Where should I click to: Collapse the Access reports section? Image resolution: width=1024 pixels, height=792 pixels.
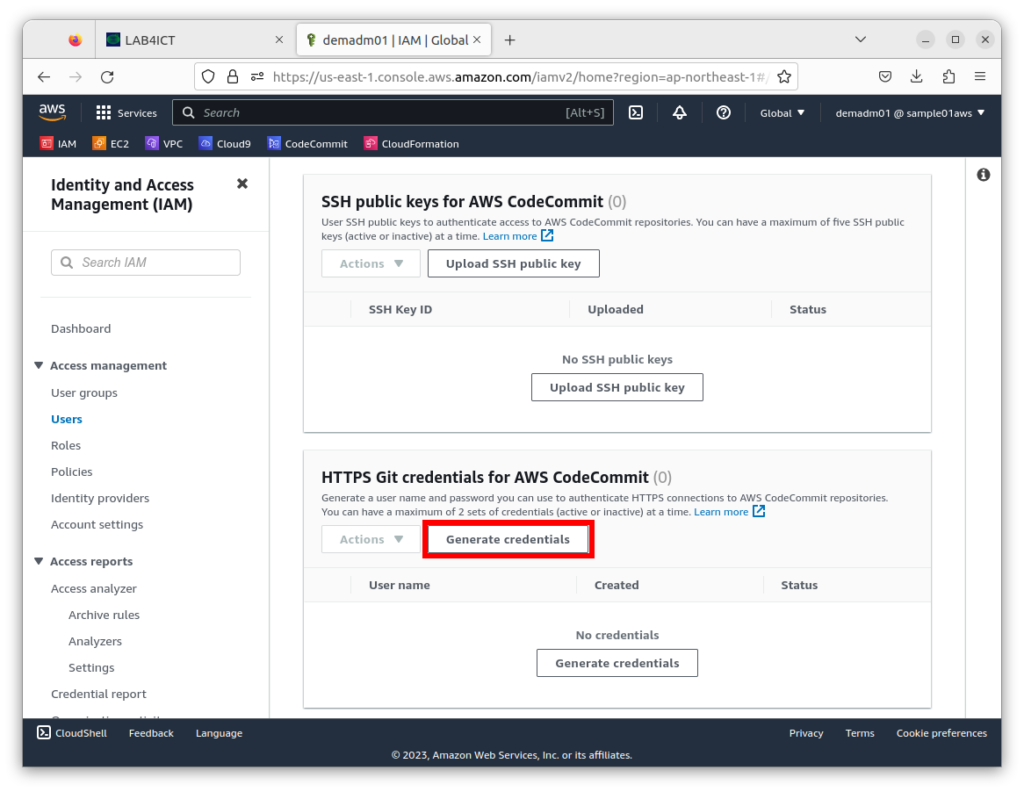39,562
